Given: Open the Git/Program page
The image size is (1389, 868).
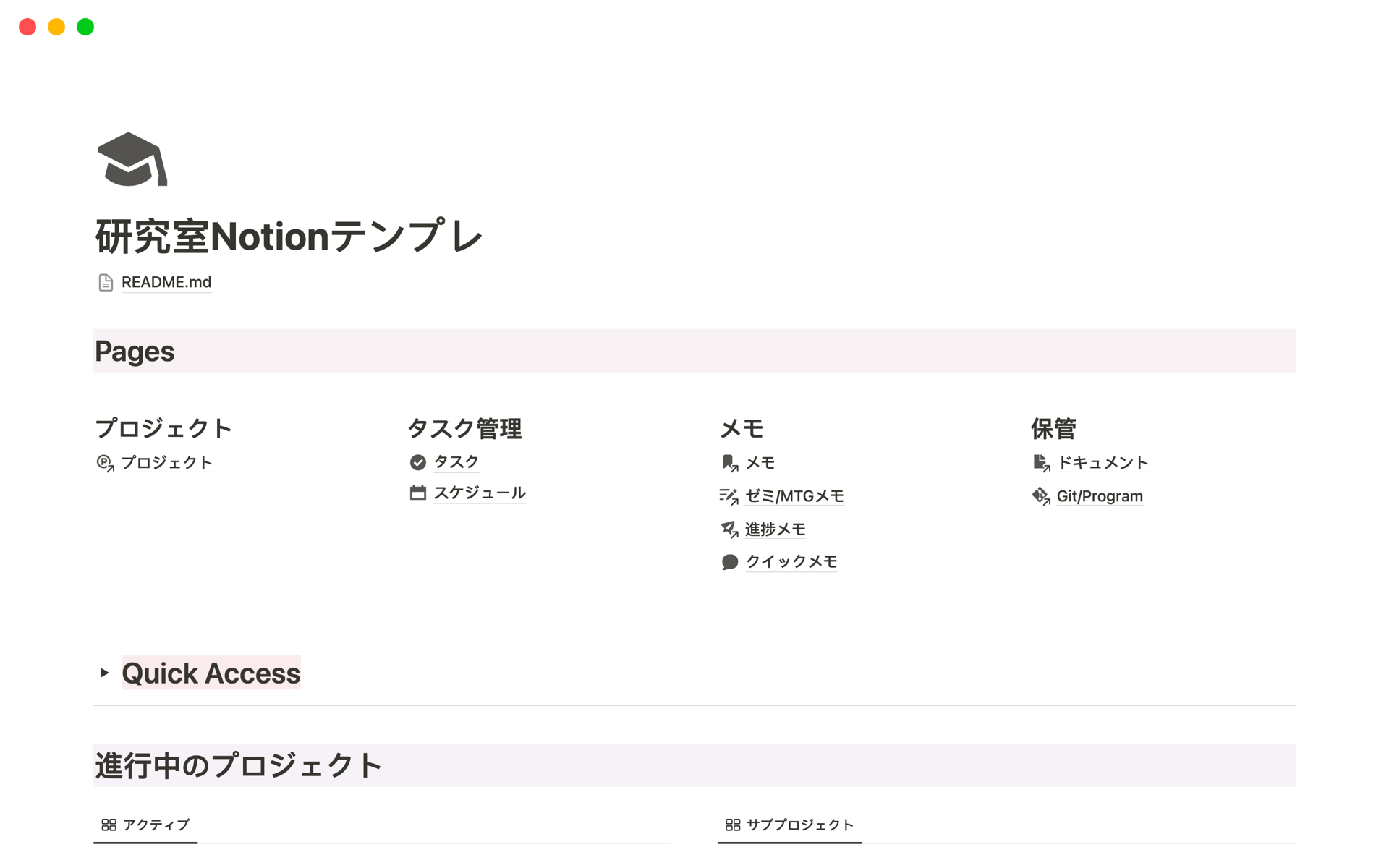Looking at the screenshot, I should pyautogui.click(x=1100, y=495).
